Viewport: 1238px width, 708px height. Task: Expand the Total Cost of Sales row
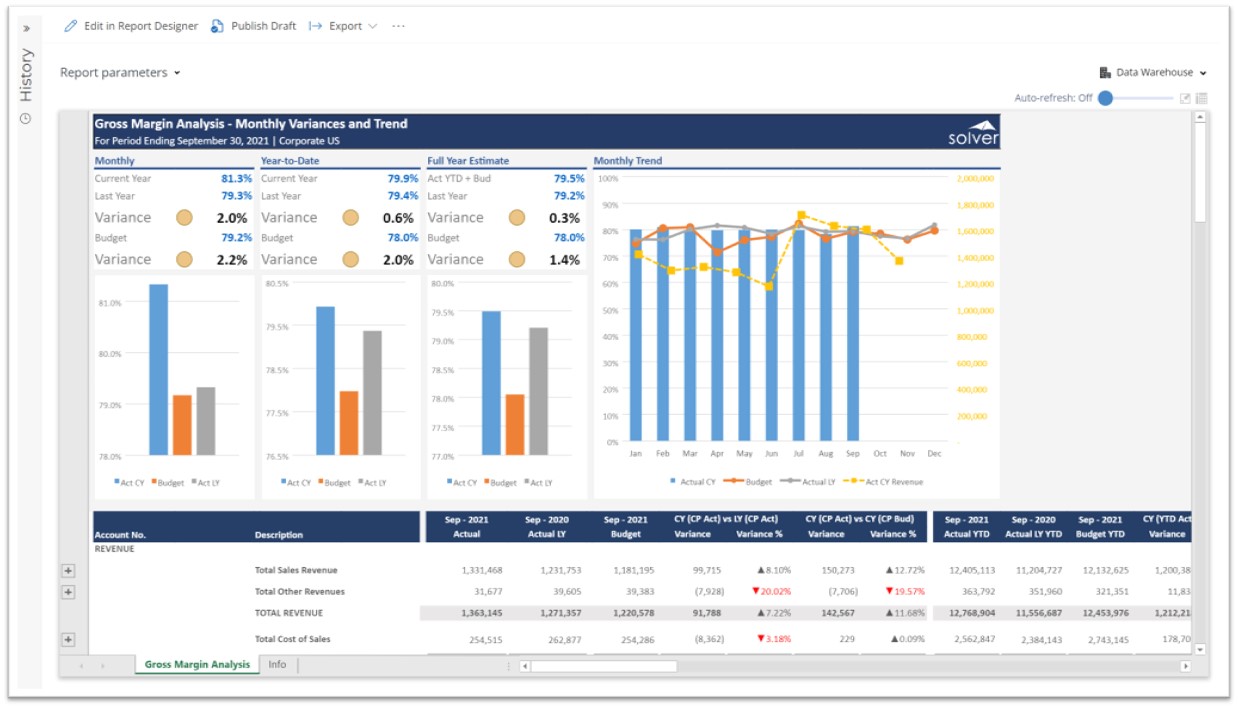68,639
